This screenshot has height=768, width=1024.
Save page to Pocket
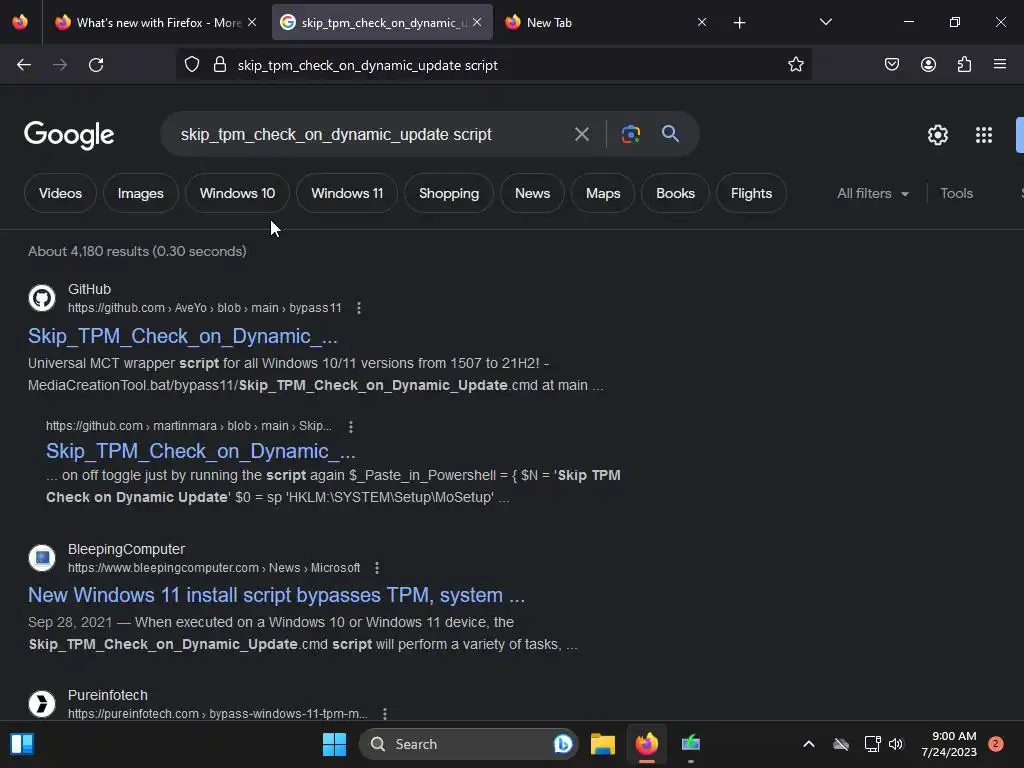[891, 65]
